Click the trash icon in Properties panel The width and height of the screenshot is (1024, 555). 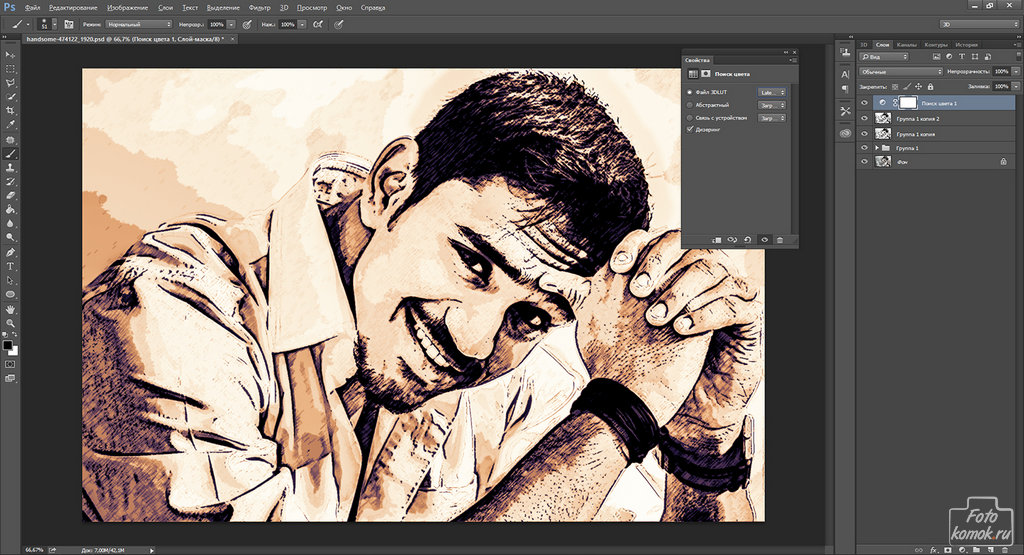point(780,240)
